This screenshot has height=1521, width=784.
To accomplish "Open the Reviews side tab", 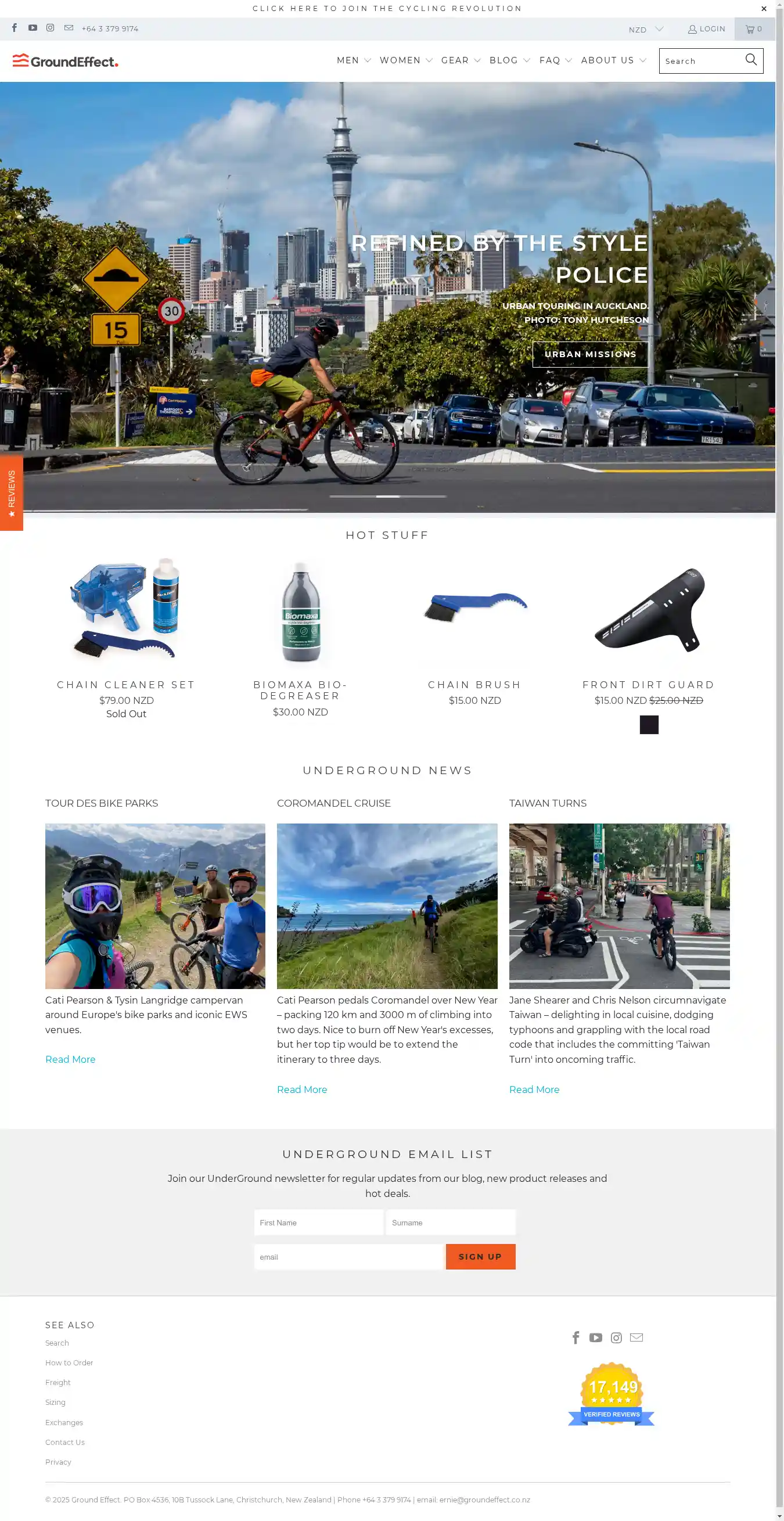I will coord(11,493).
